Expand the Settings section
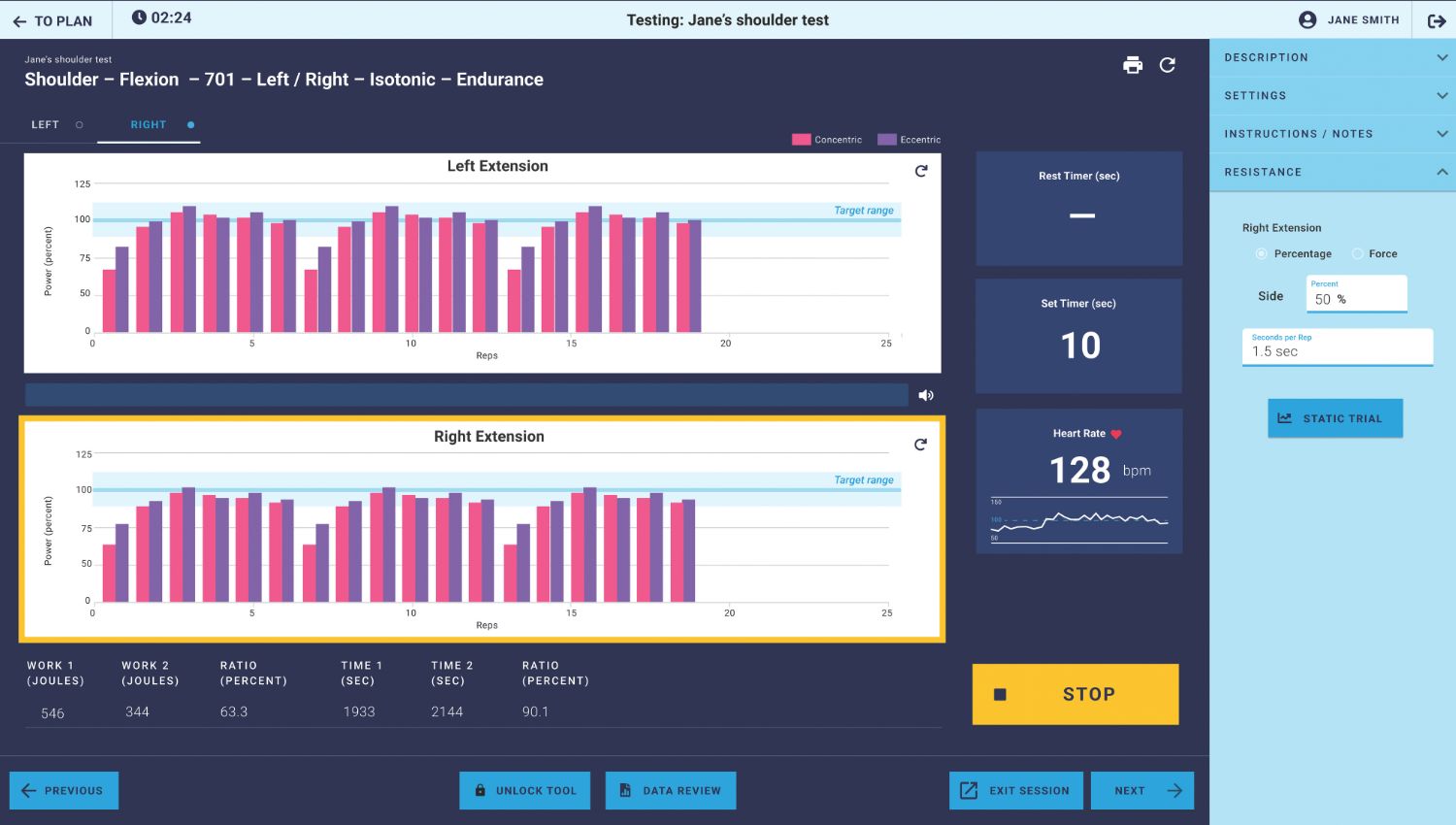The height and width of the screenshot is (825, 1456). 1332,96
